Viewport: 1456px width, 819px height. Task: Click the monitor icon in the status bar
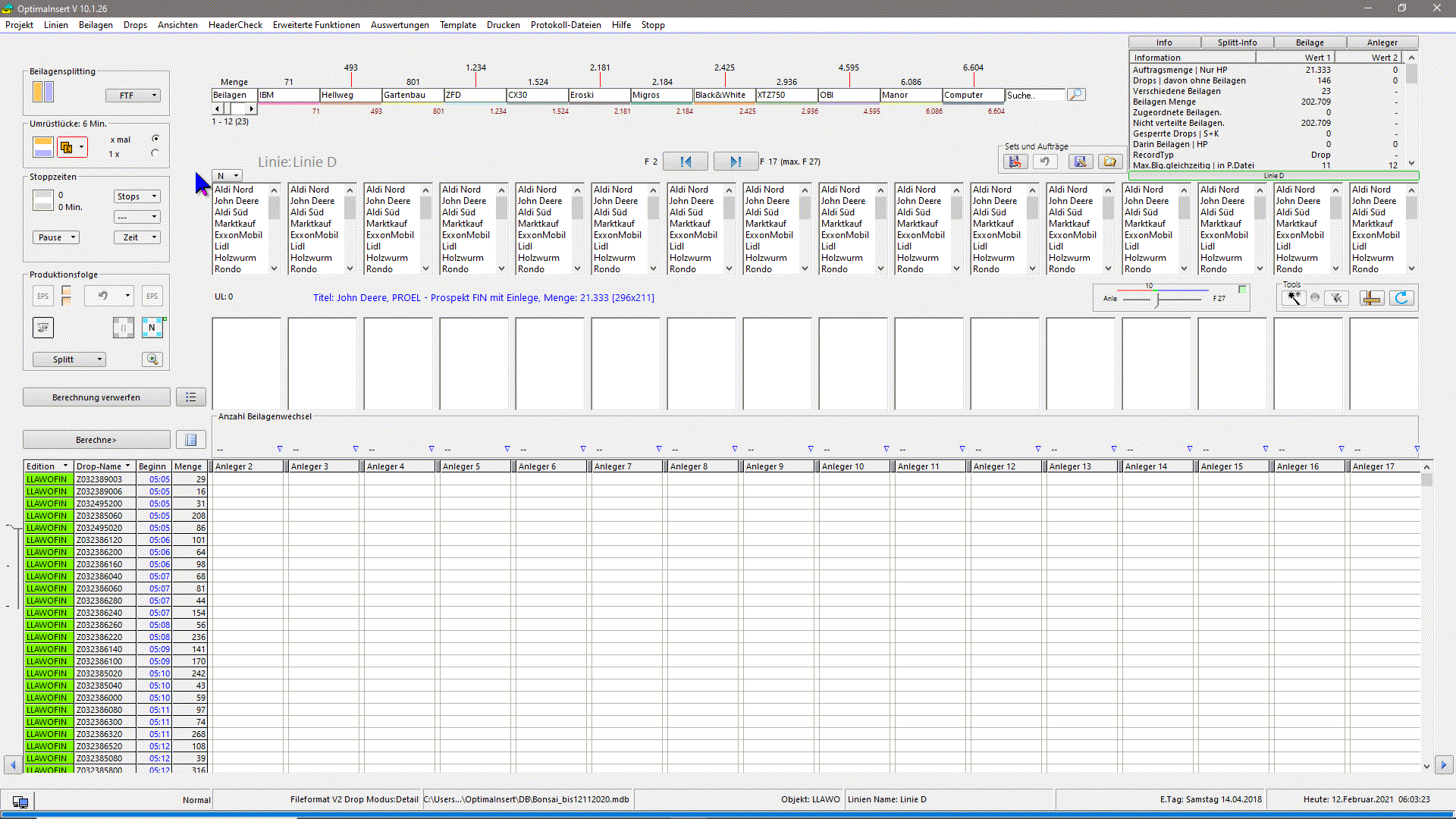tap(20, 801)
